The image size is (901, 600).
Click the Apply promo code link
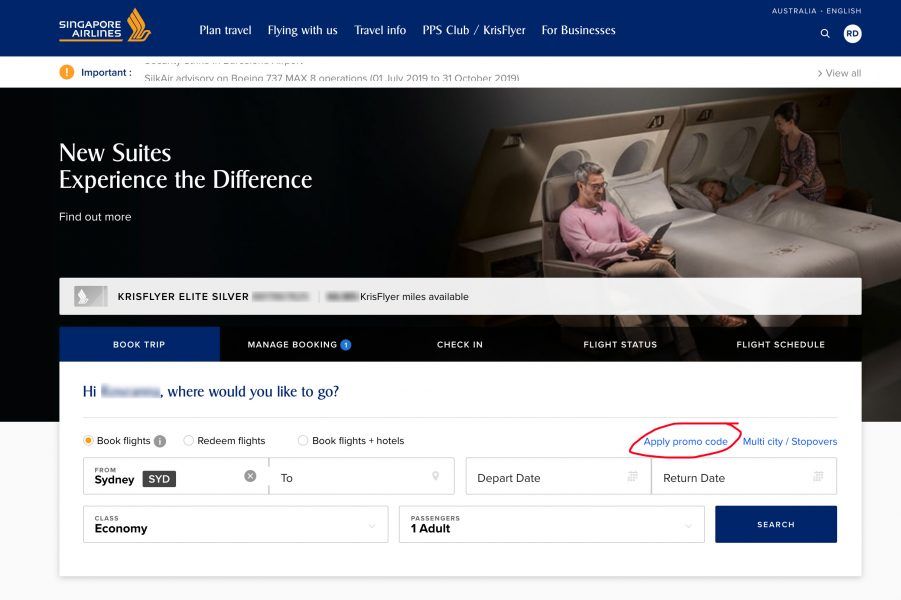click(685, 441)
